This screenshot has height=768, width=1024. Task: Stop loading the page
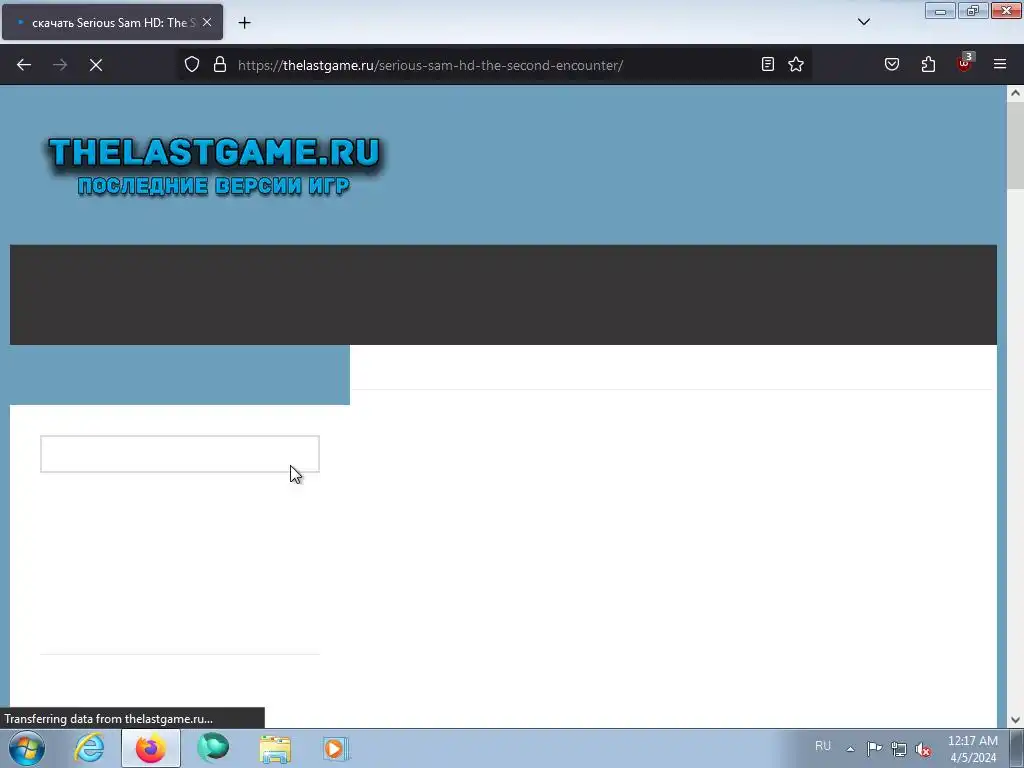(x=96, y=65)
